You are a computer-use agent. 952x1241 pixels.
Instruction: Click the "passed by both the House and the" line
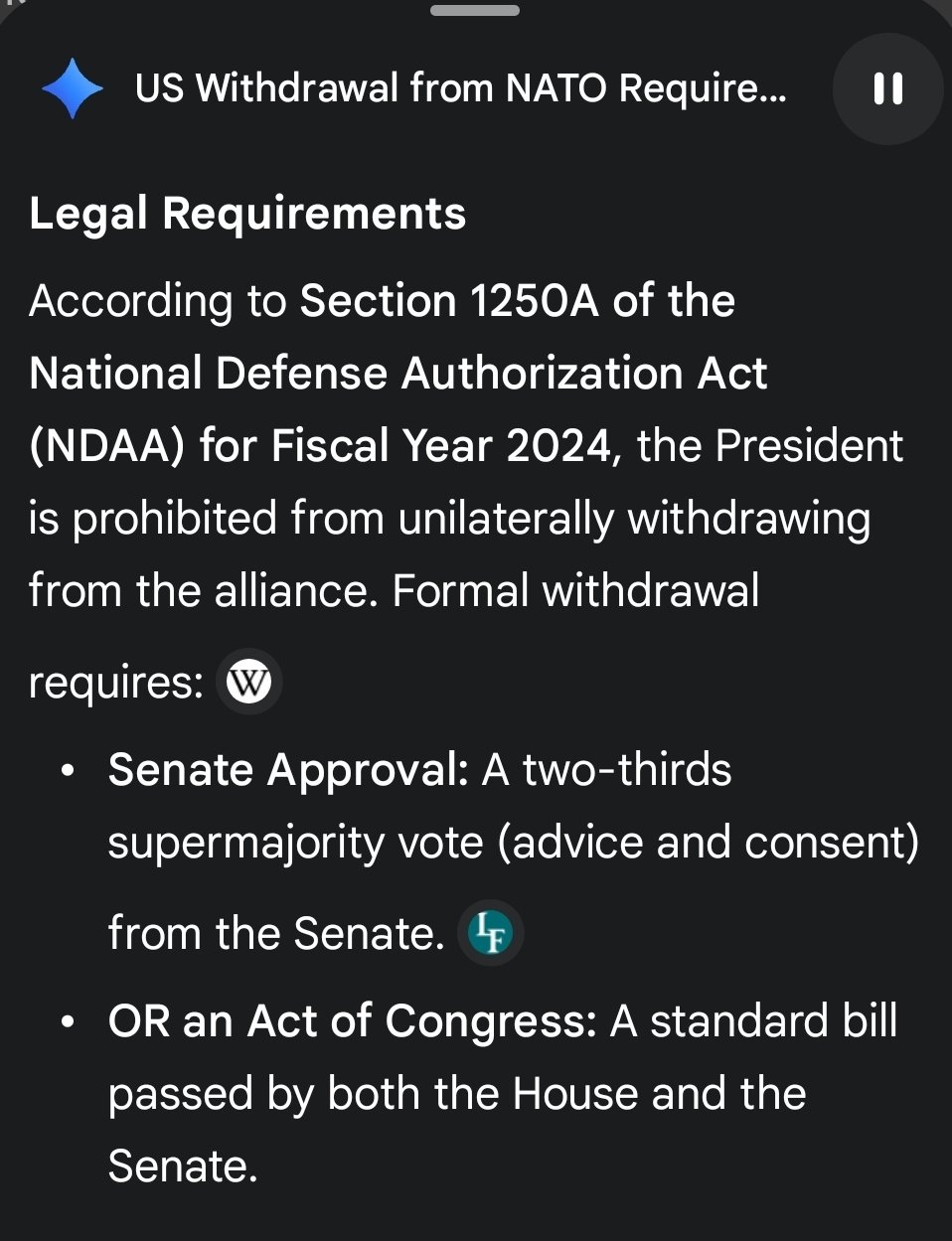point(457,1094)
